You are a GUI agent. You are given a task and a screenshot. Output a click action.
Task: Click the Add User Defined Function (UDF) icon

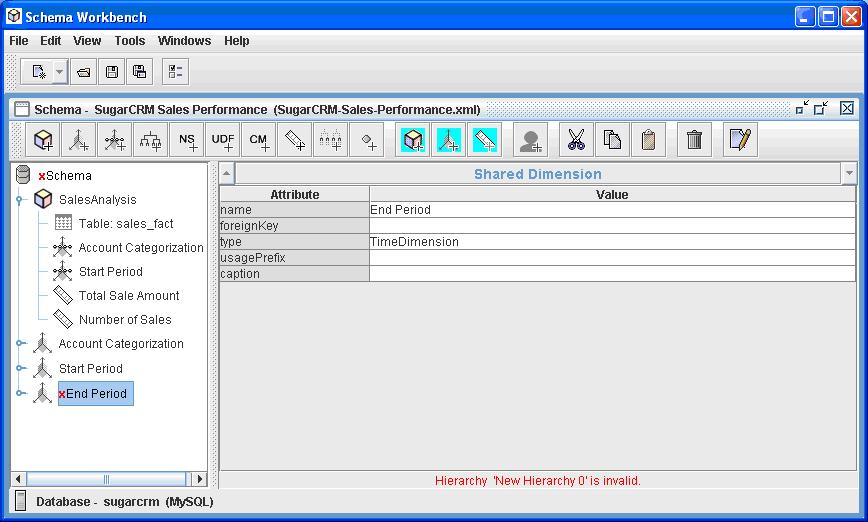click(x=222, y=141)
